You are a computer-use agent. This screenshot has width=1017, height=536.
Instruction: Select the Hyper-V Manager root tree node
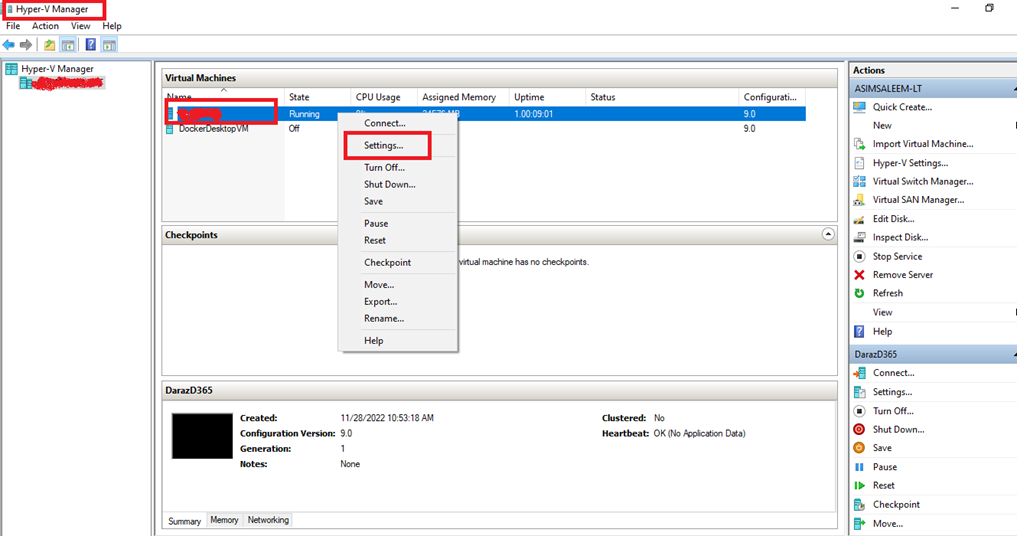(x=57, y=69)
